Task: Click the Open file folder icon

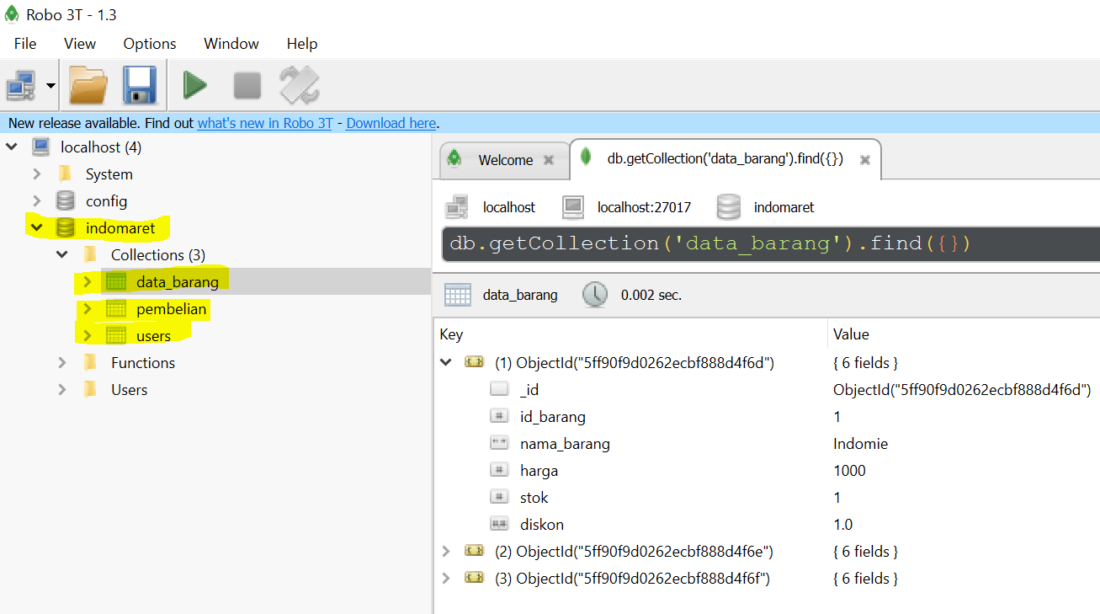Action: click(x=88, y=86)
